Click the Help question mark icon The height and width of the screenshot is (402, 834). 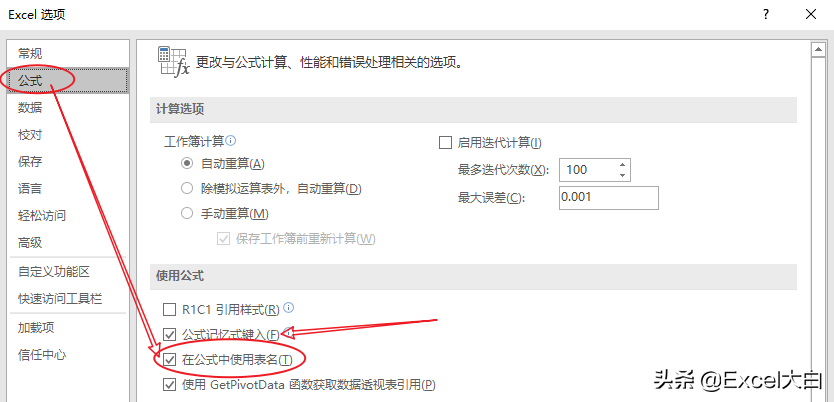[x=766, y=14]
